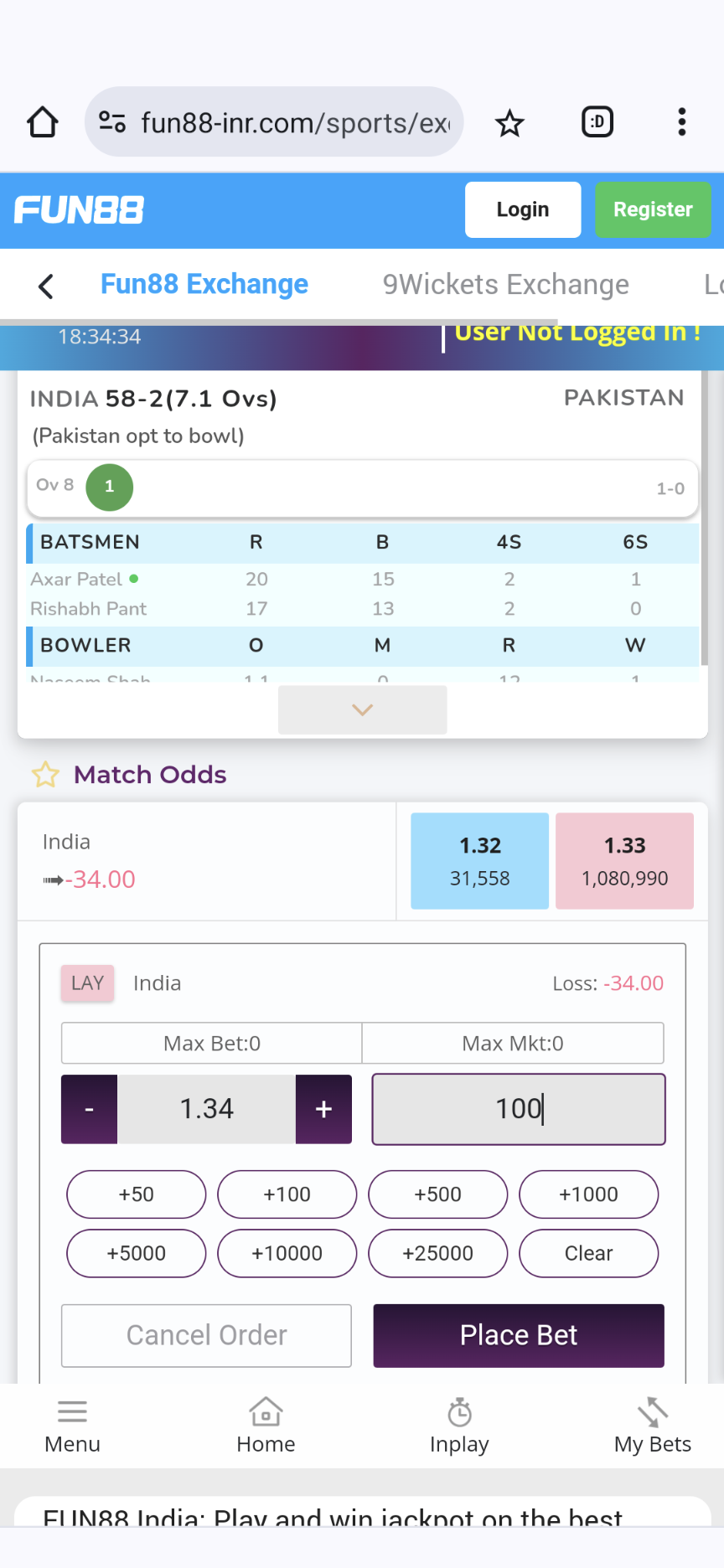Viewport: 724px width, 1568px height.
Task: Select the Home icon in bottom navigation
Action: pyautogui.click(x=265, y=1414)
